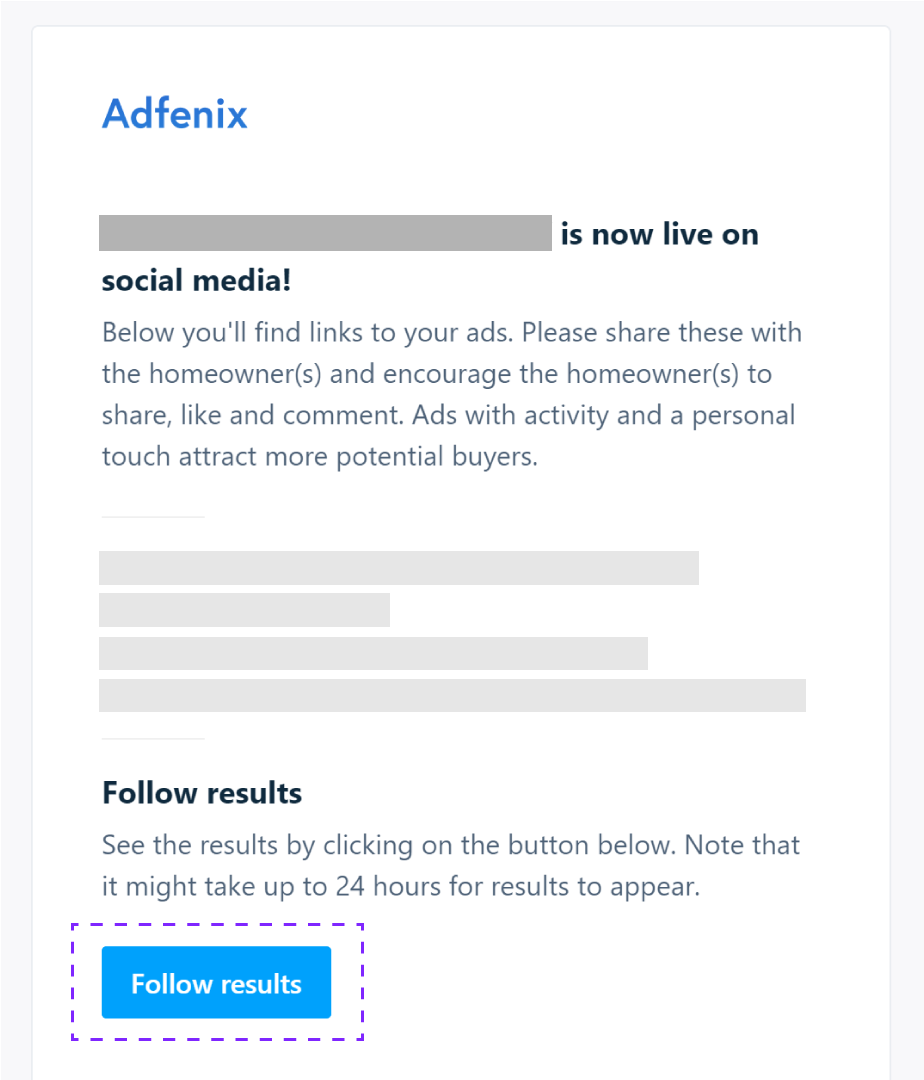This screenshot has height=1080, width=924.
Task: Click the line starting "share, like and comment"
Action: pos(448,415)
